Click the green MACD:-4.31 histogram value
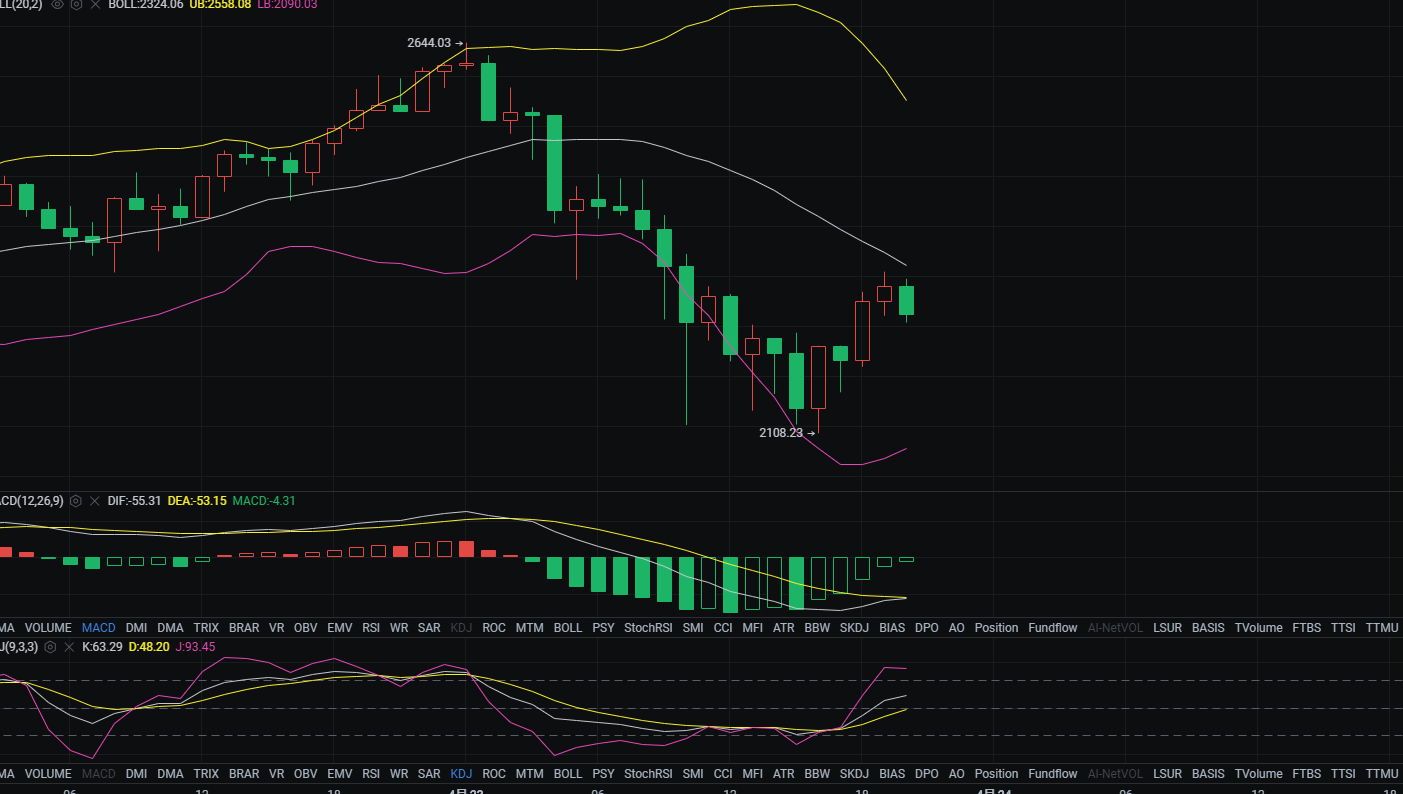Image resolution: width=1403 pixels, height=794 pixels. point(264,501)
